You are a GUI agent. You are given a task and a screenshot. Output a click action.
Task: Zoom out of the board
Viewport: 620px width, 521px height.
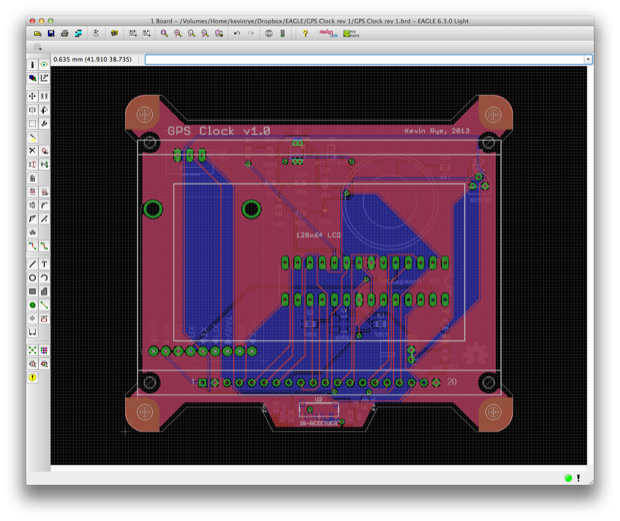click(x=191, y=34)
